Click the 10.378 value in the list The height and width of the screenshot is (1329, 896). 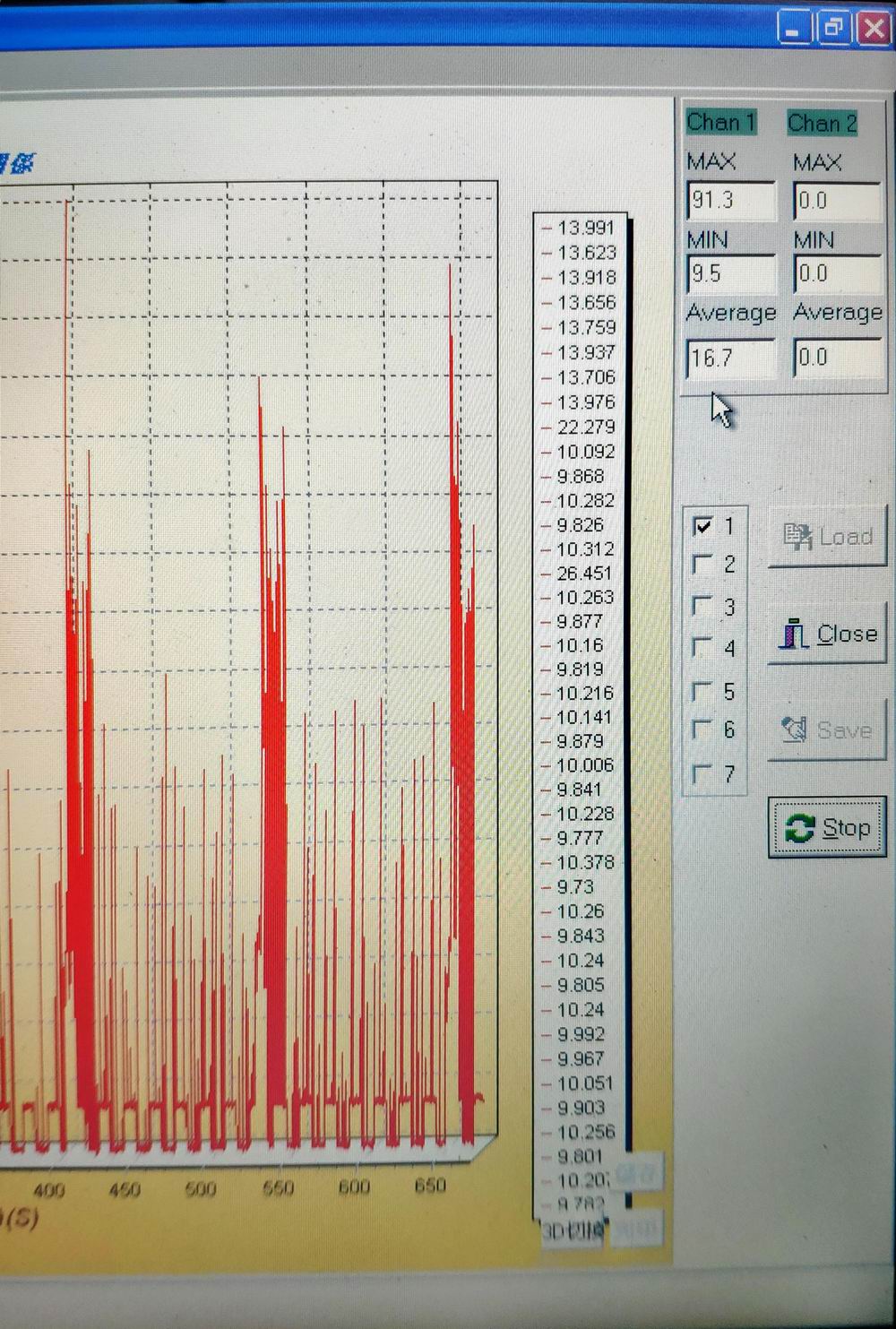pyautogui.click(x=585, y=862)
